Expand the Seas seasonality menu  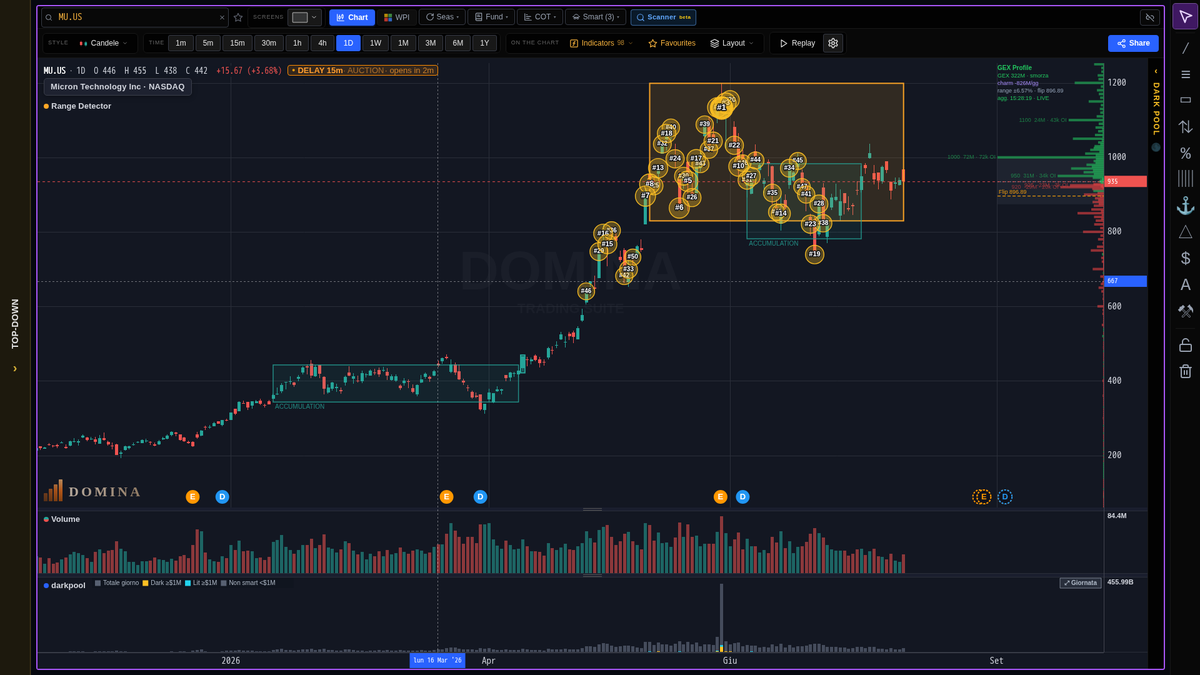click(441, 17)
